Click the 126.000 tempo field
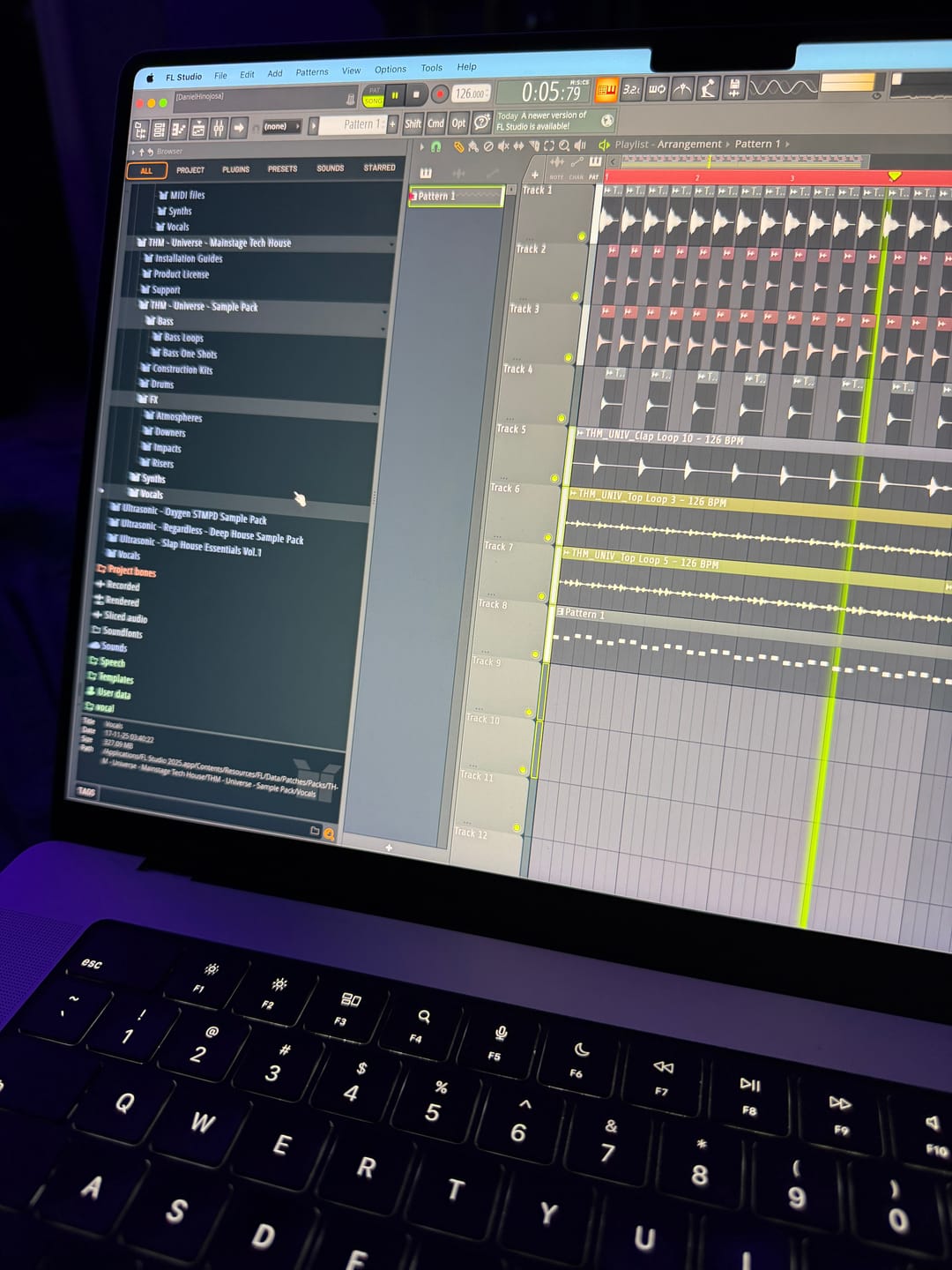952x1270 pixels. pos(471,93)
